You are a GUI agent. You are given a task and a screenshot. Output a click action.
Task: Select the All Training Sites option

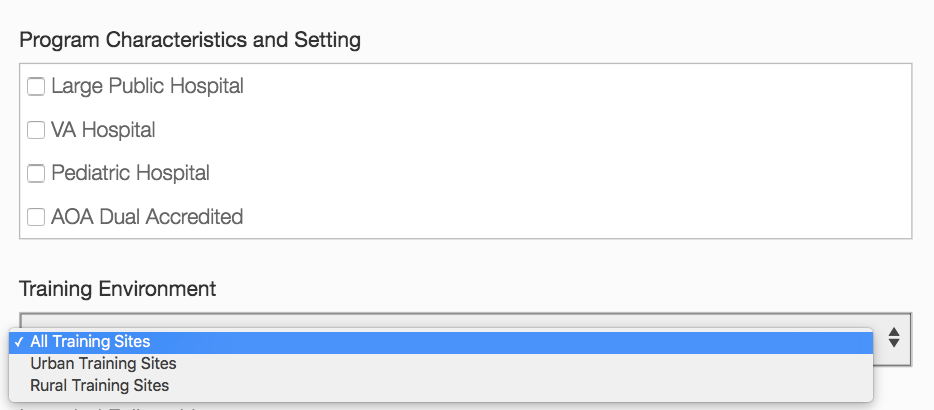coord(90,342)
